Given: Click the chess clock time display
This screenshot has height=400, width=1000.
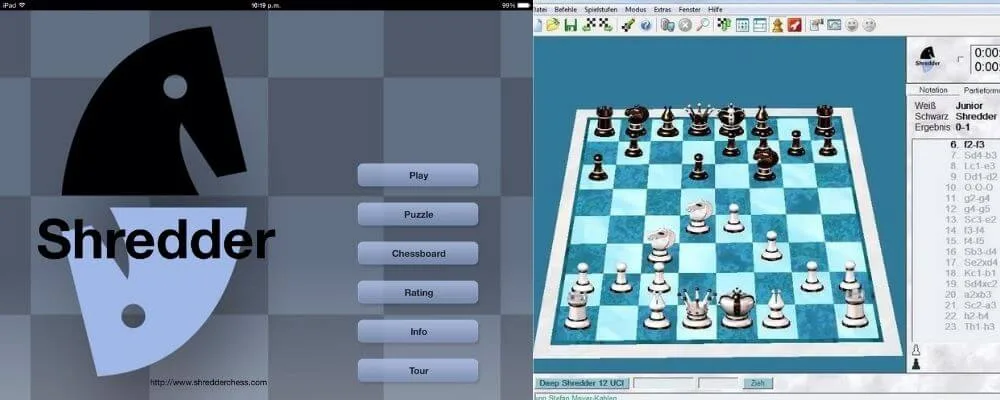Looking at the screenshot, I should pyautogui.click(x=985, y=59).
